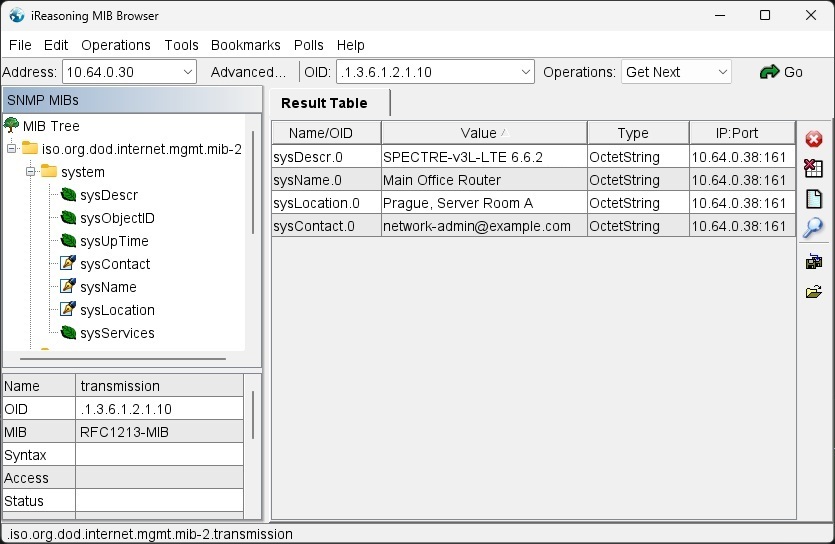This screenshot has width=835, height=544.
Task: Click the system folder icon
Action: click(x=49, y=171)
